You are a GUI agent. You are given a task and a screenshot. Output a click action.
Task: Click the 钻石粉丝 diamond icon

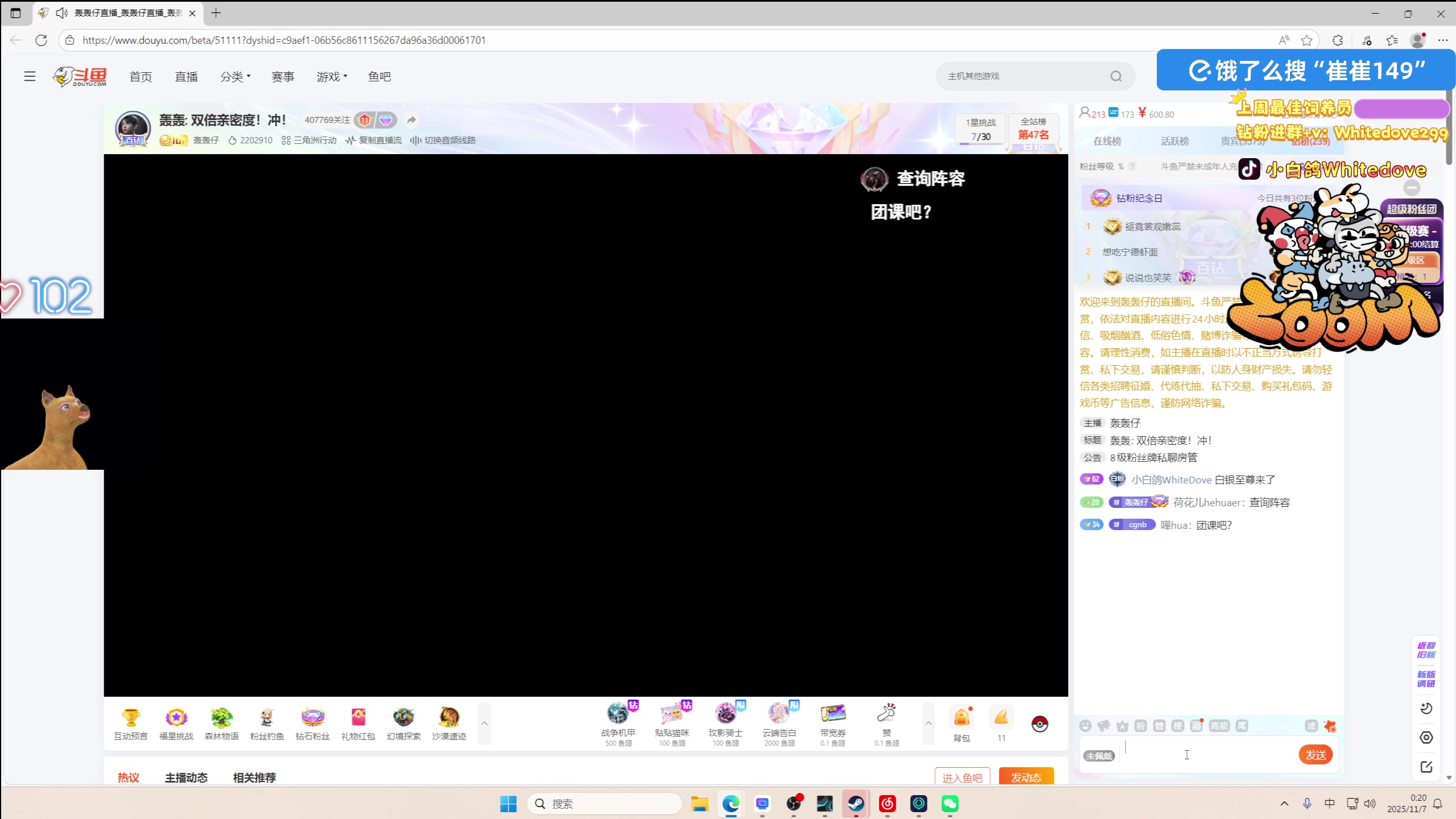tap(312, 718)
